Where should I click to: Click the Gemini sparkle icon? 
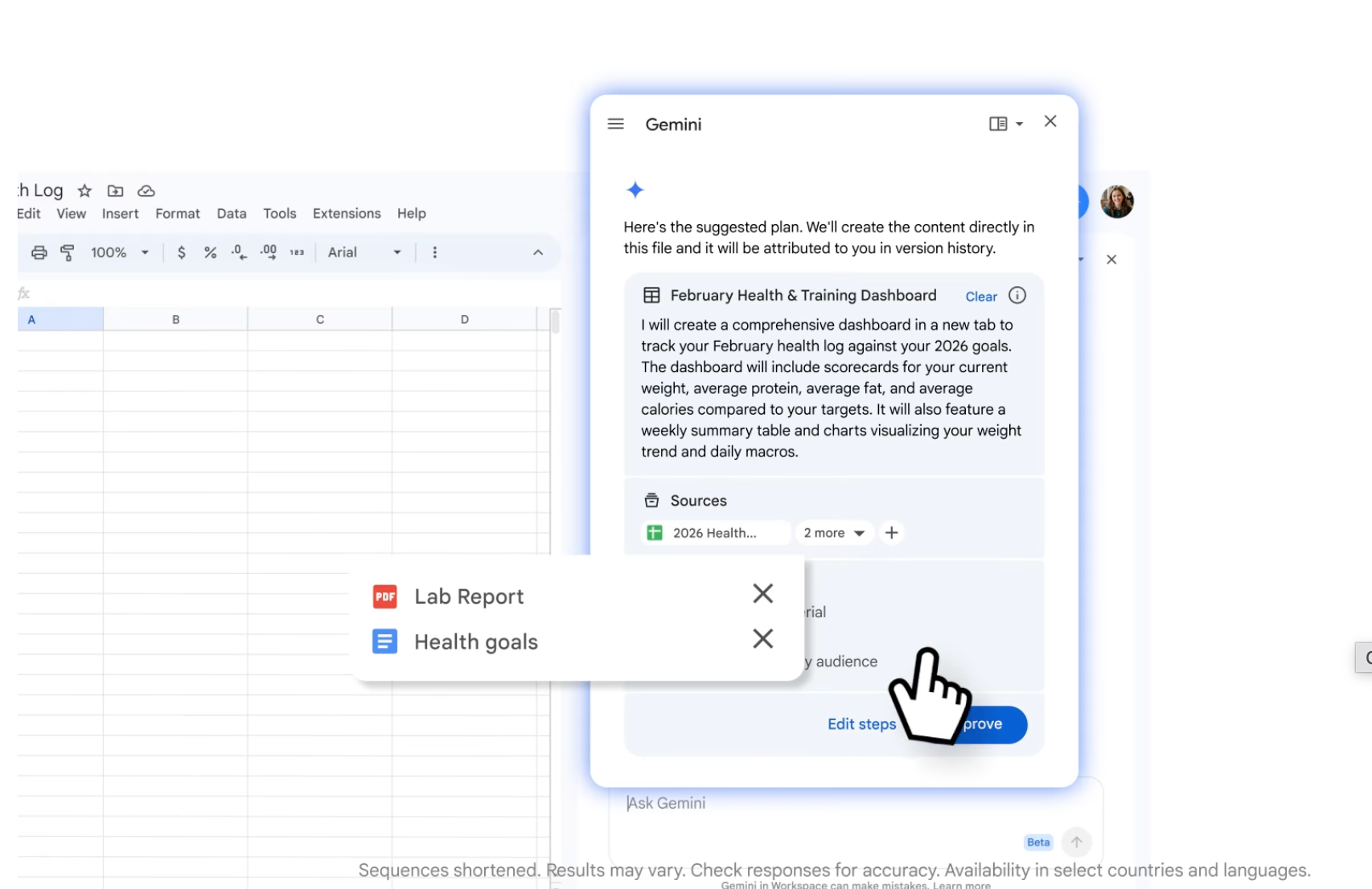point(635,190)
